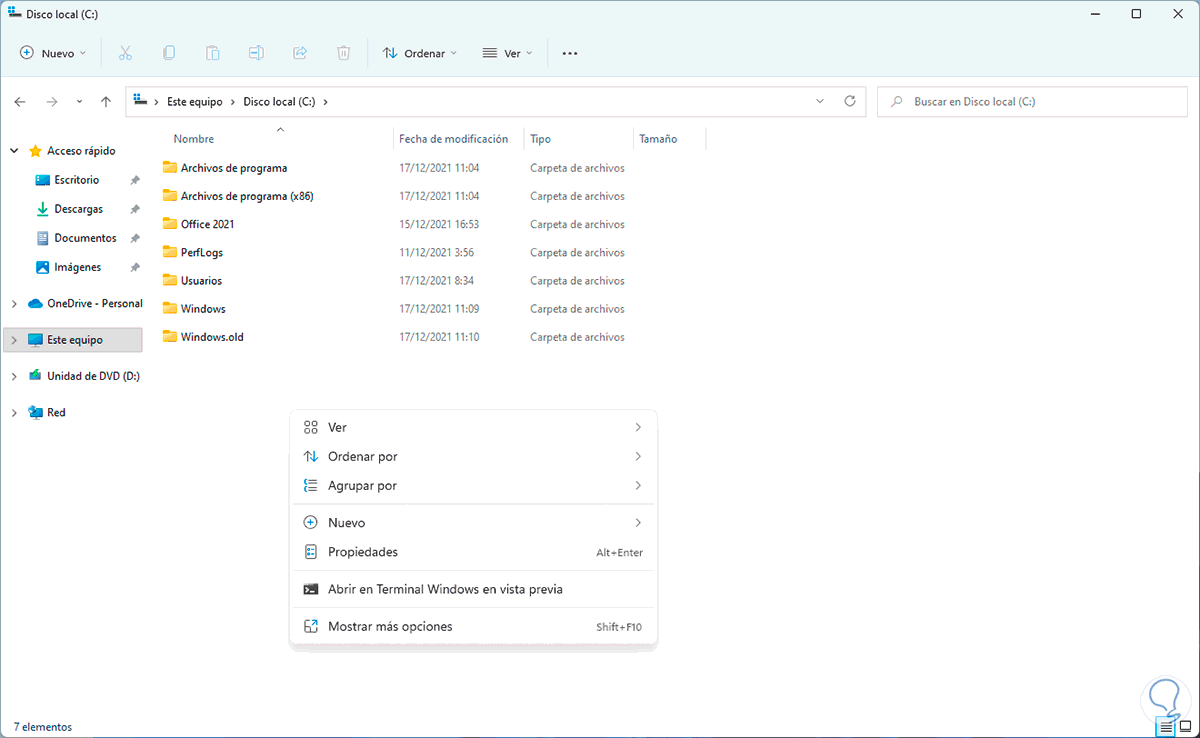Expand the Unidad de DVD (D:) node
The width and height of the screenshot is (1200, 738).
point(14,376)
